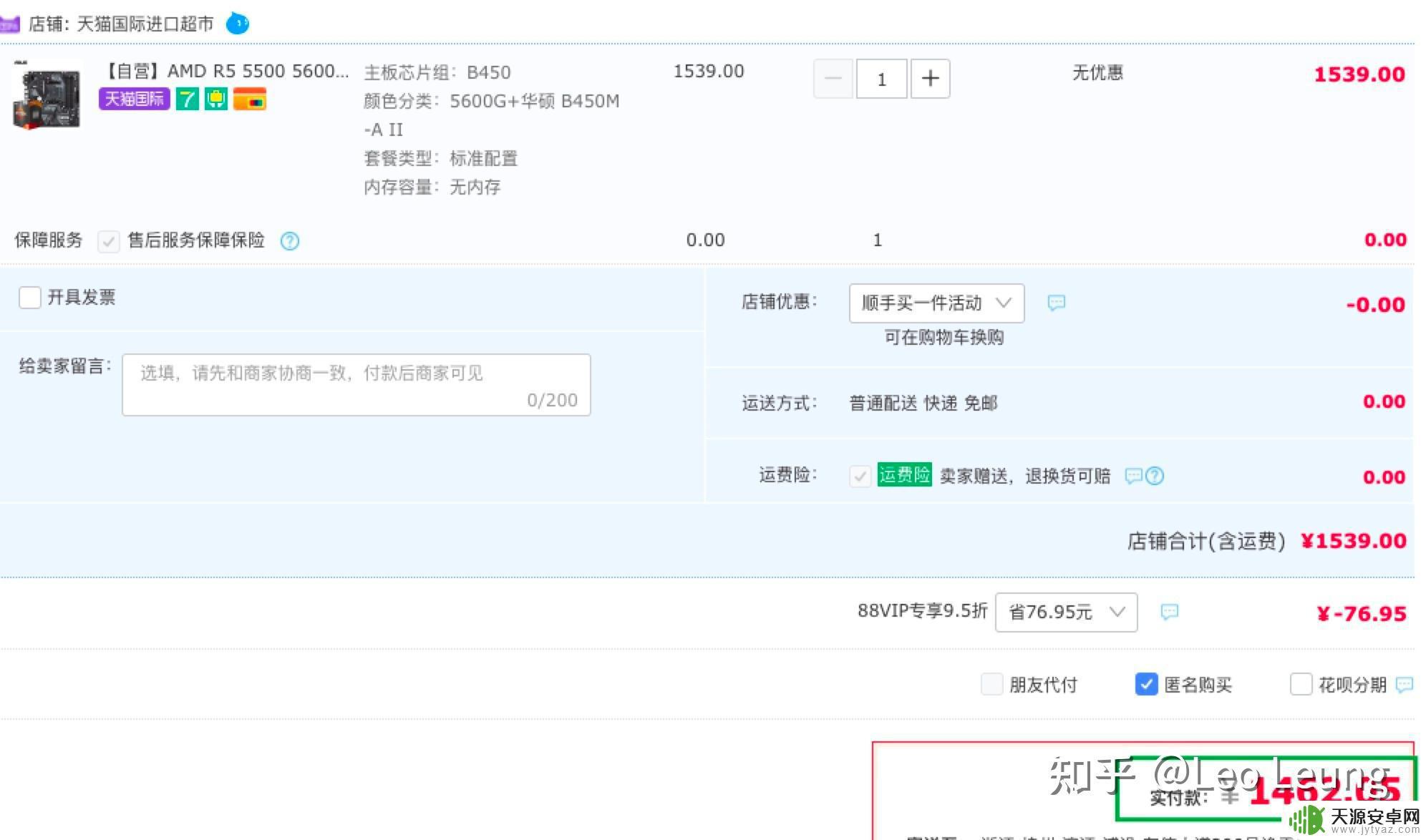The width and height of the screenshot is (1426, 840).
Task: Open the AMD R5 product thumbnail
Action: [47, 95]
